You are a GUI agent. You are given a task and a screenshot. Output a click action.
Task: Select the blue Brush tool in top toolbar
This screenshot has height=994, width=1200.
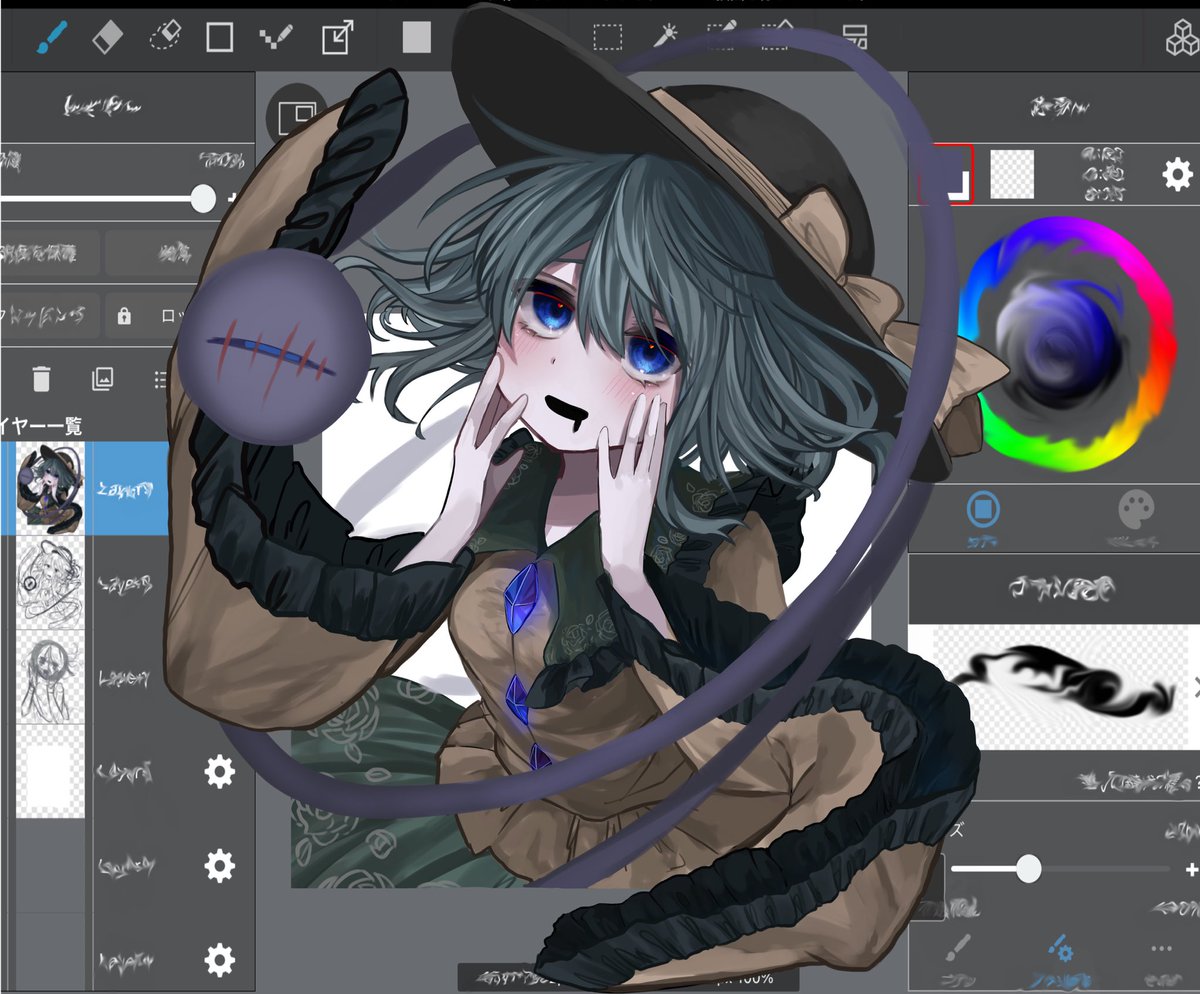click(50, 38)
